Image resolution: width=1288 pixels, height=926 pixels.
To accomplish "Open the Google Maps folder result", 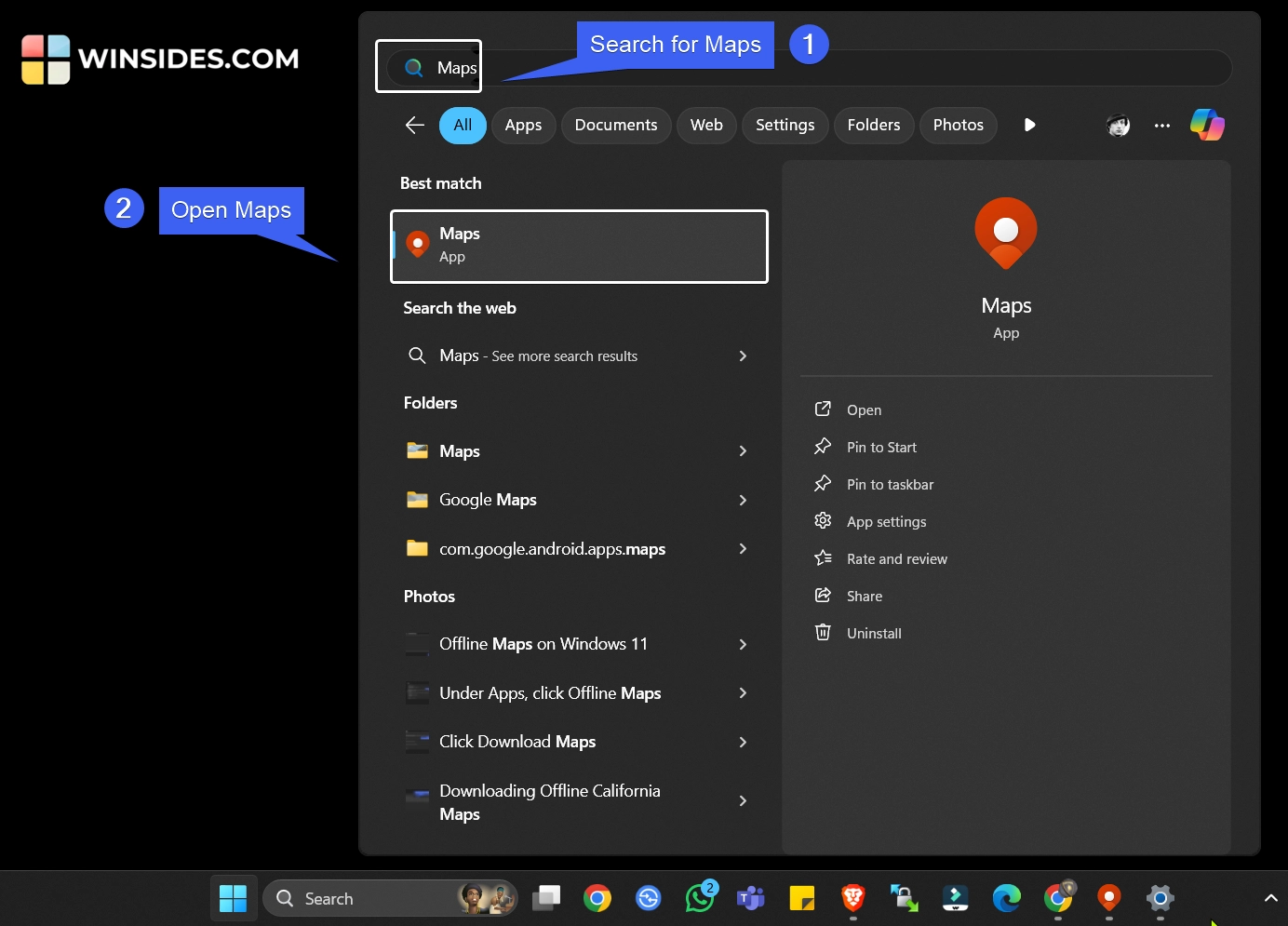I will (577, 500).
